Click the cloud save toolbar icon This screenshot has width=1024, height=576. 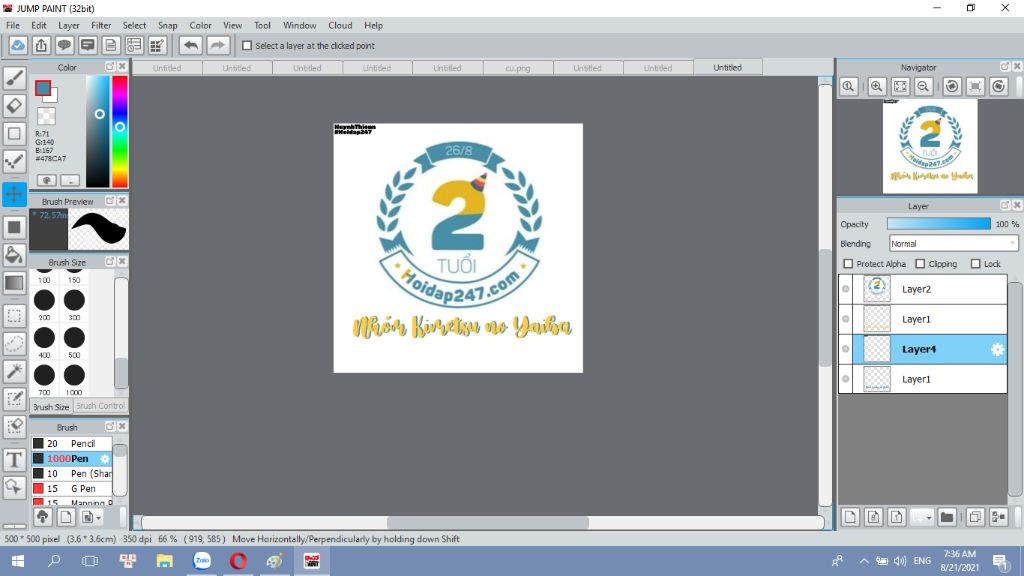pos(18,46)
